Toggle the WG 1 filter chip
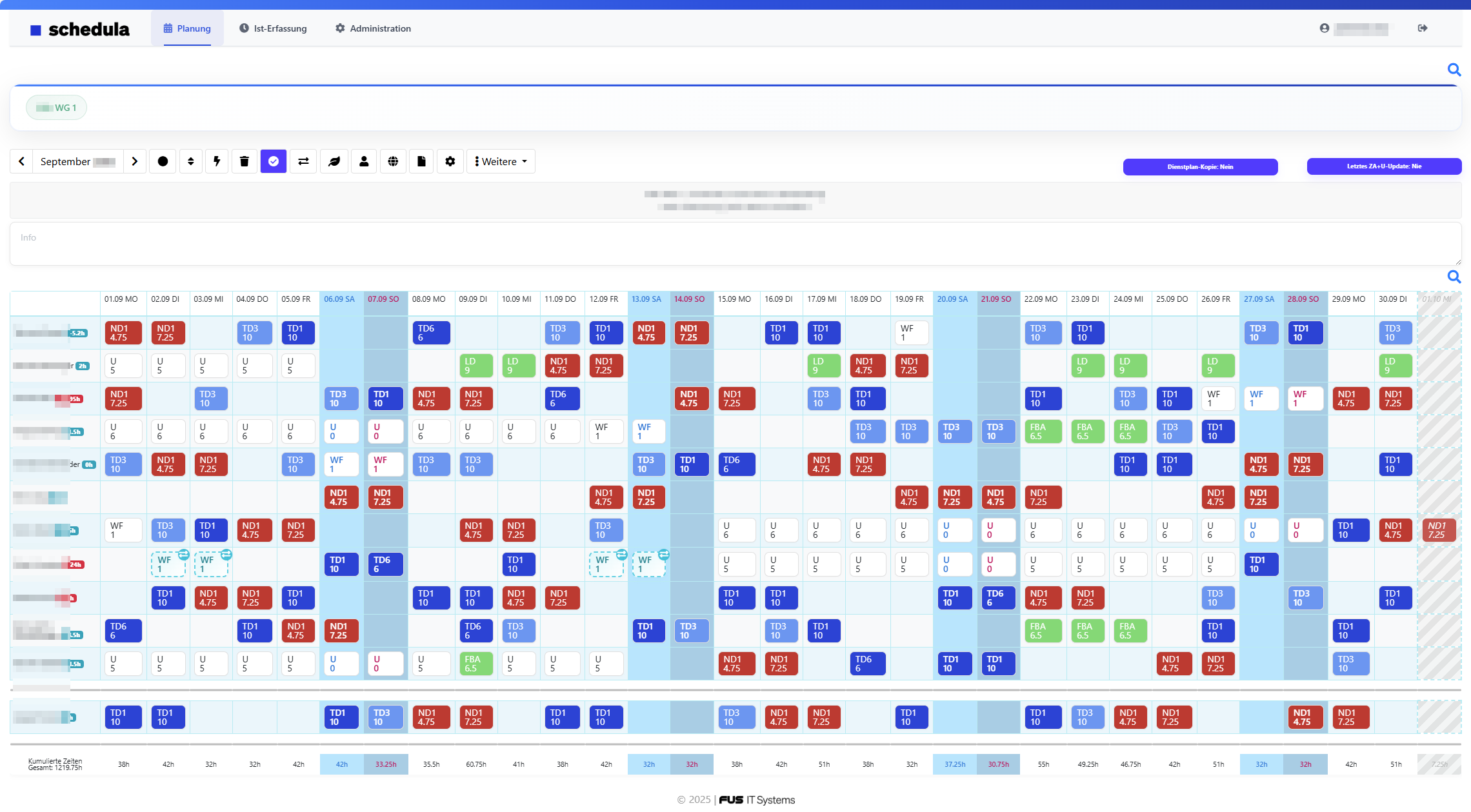 57,108
